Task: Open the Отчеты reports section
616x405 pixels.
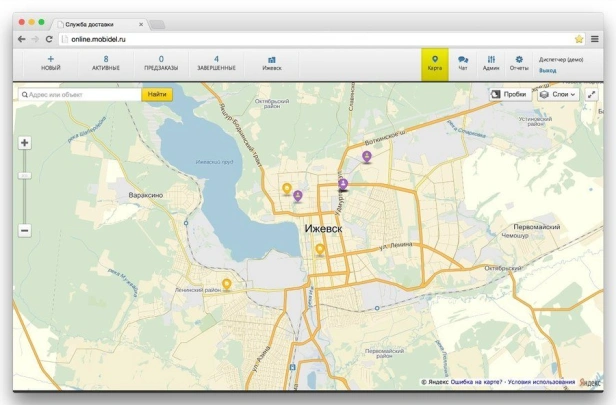Action: pos(519,63)
